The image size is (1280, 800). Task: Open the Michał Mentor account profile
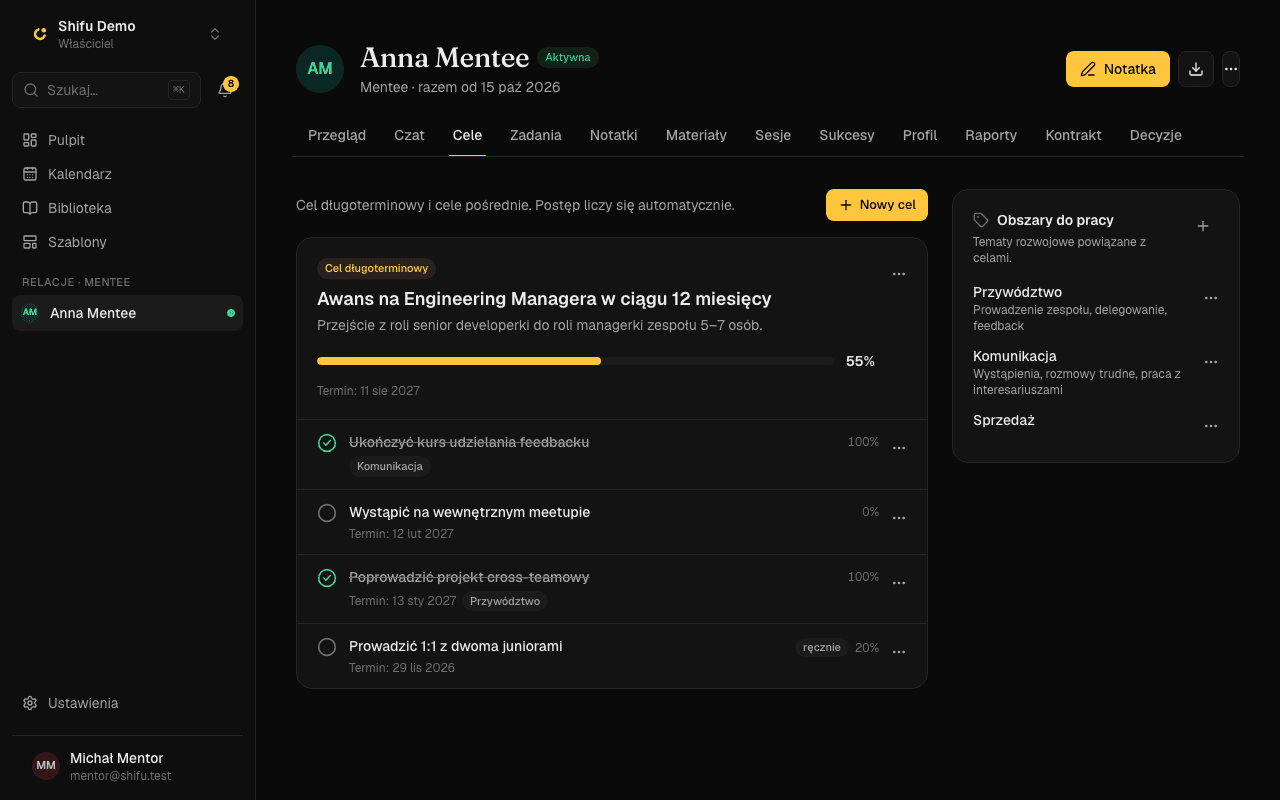[x=128, y=767]
